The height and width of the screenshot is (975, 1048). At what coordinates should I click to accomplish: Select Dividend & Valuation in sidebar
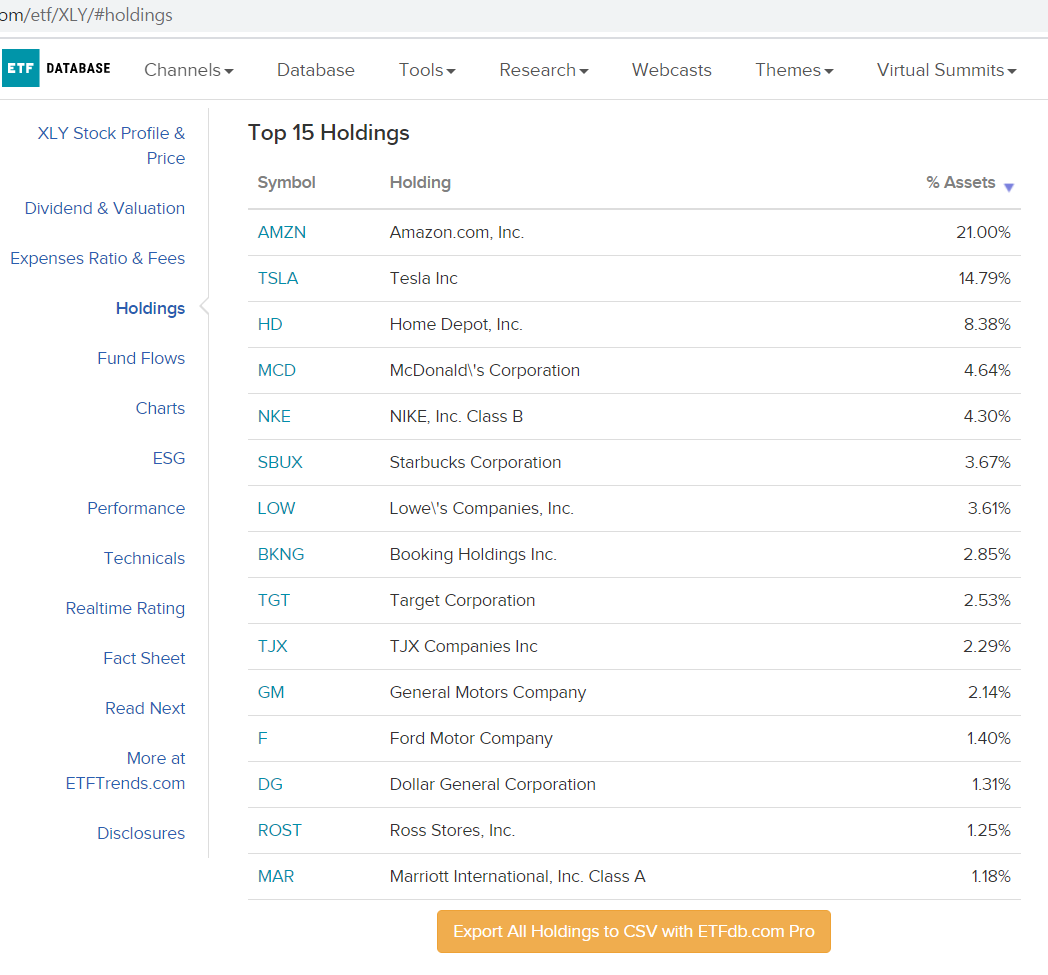[105, 208]
